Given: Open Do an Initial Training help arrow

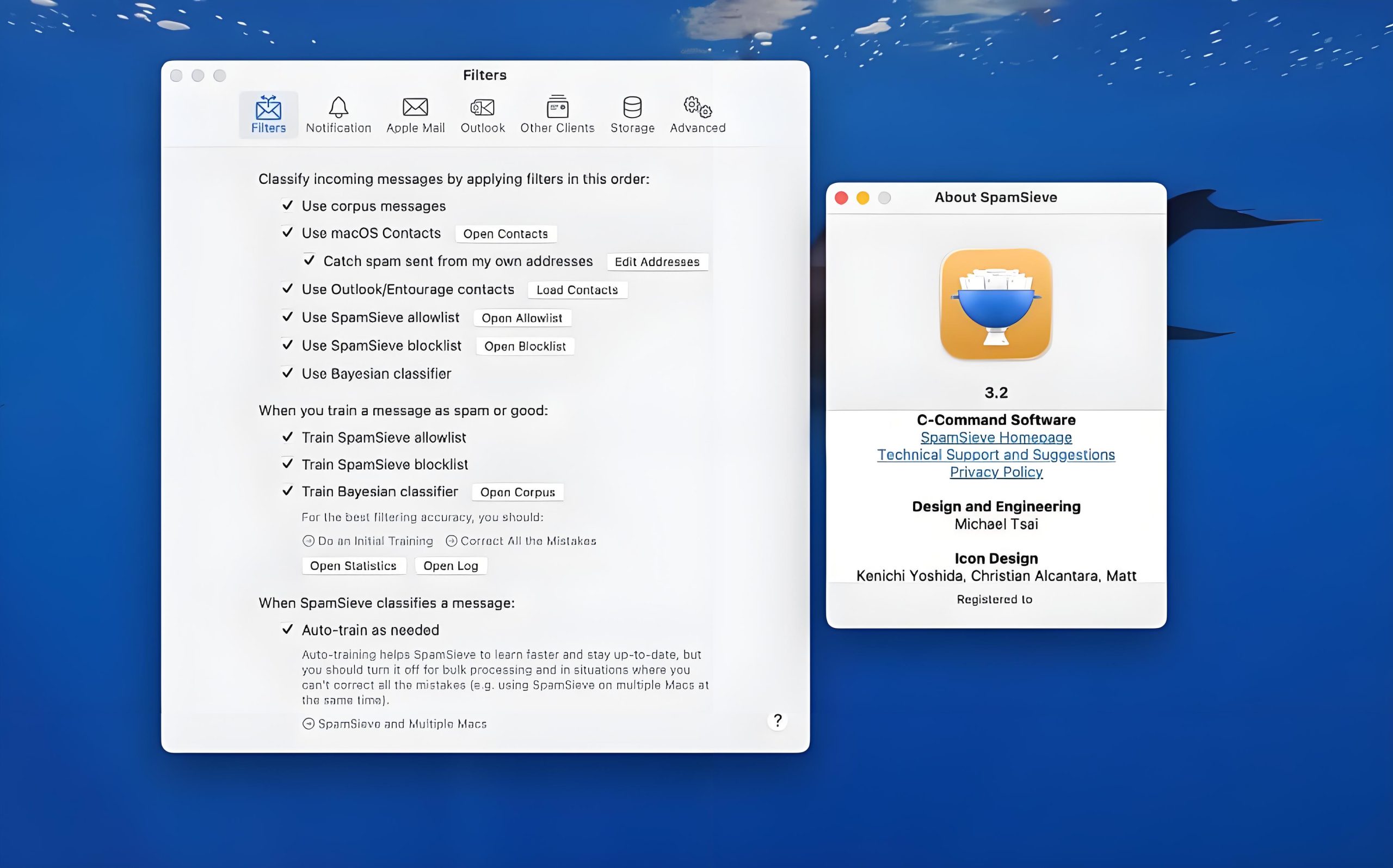Looking at the screenshot, I should [x=309, y=541].
